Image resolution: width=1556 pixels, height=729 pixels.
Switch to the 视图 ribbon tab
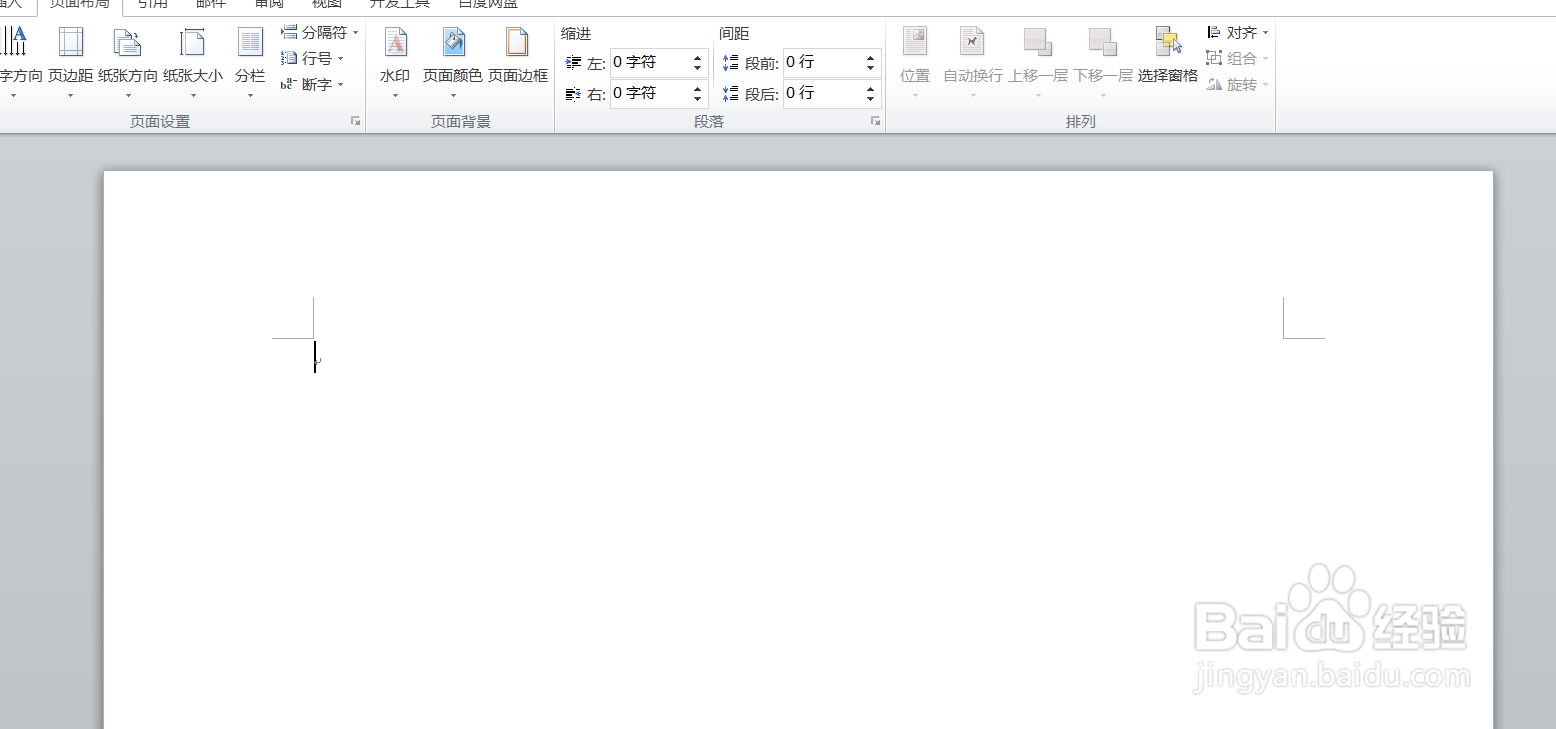[327, 5]
